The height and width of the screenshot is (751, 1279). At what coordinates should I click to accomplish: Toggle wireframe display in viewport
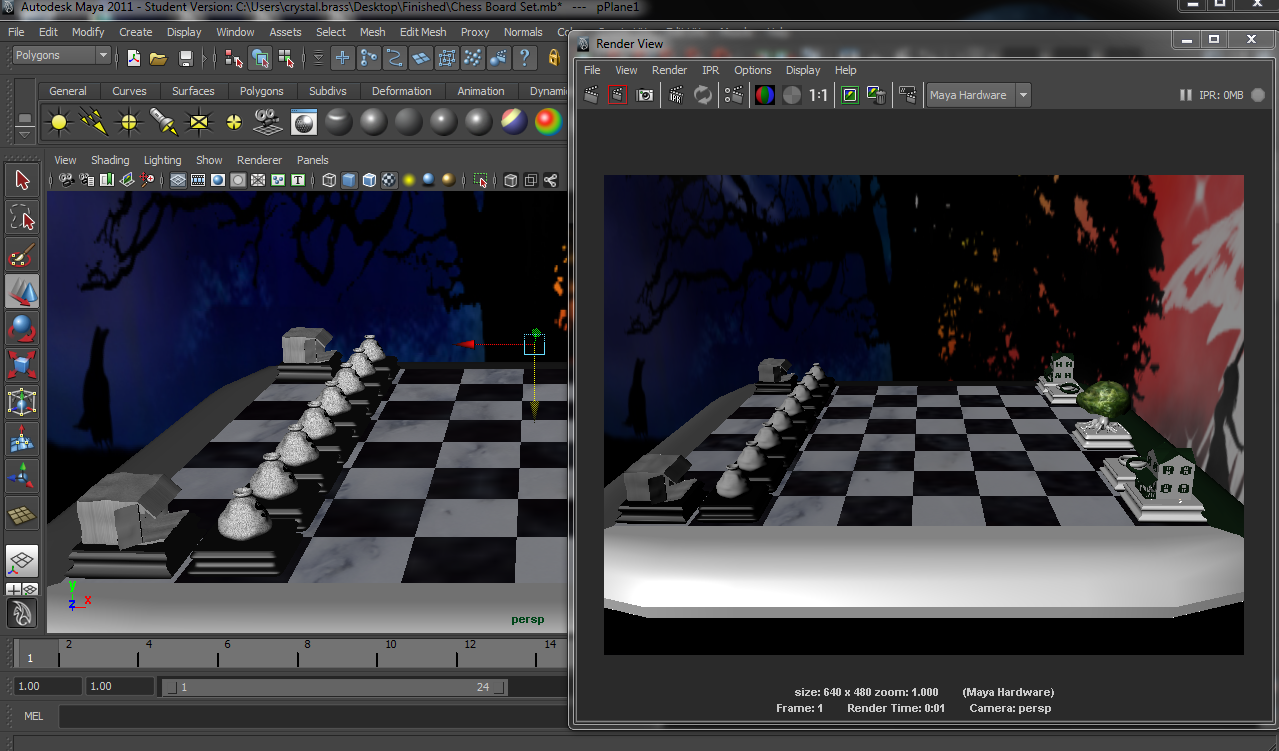(329, 180)
